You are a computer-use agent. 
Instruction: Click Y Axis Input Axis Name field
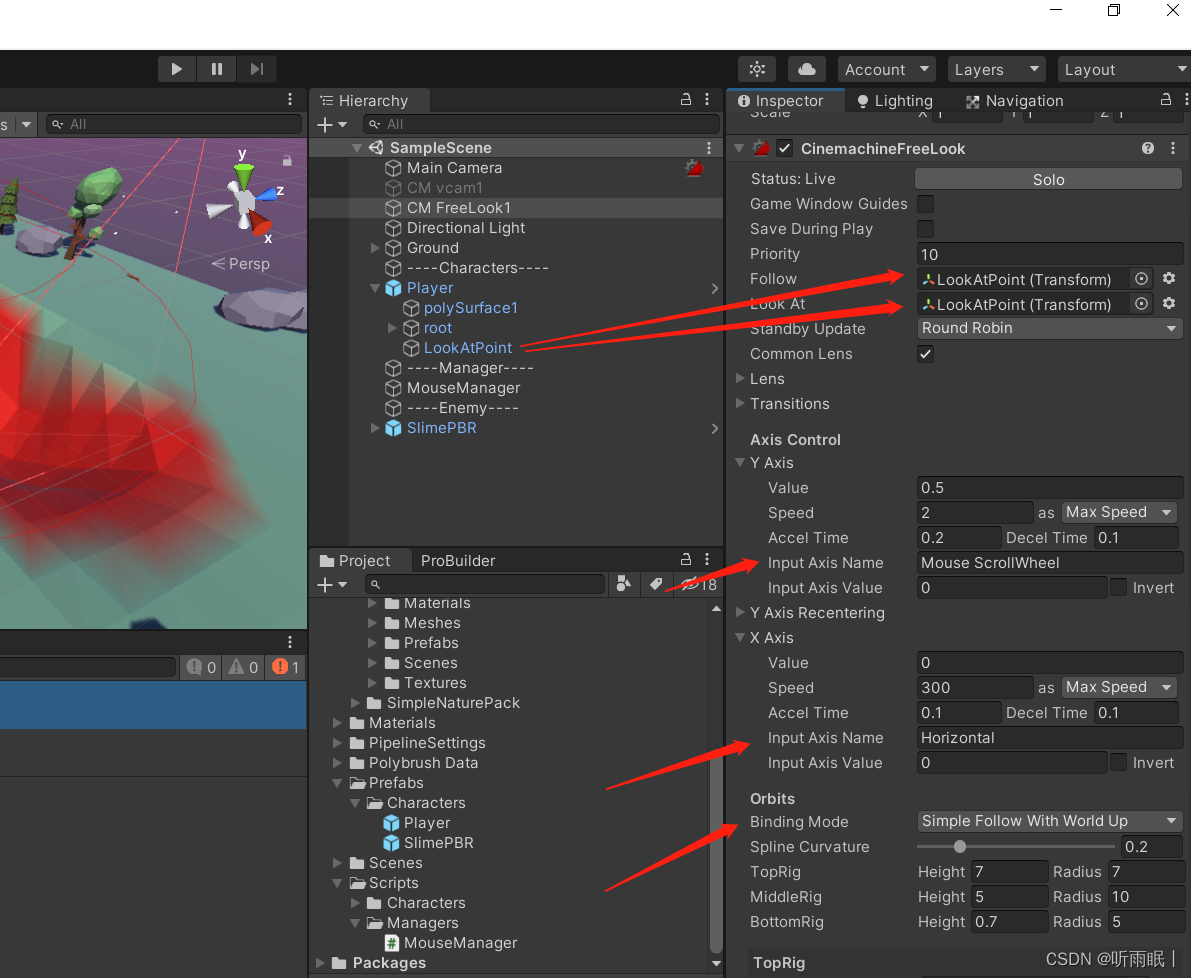point(1050,563)
